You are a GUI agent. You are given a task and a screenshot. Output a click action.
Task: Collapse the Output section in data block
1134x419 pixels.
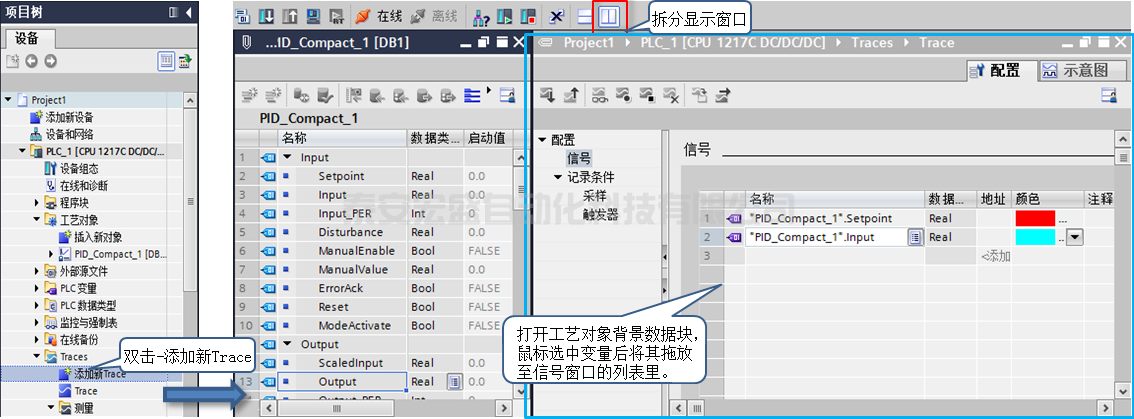pos(287,344)
